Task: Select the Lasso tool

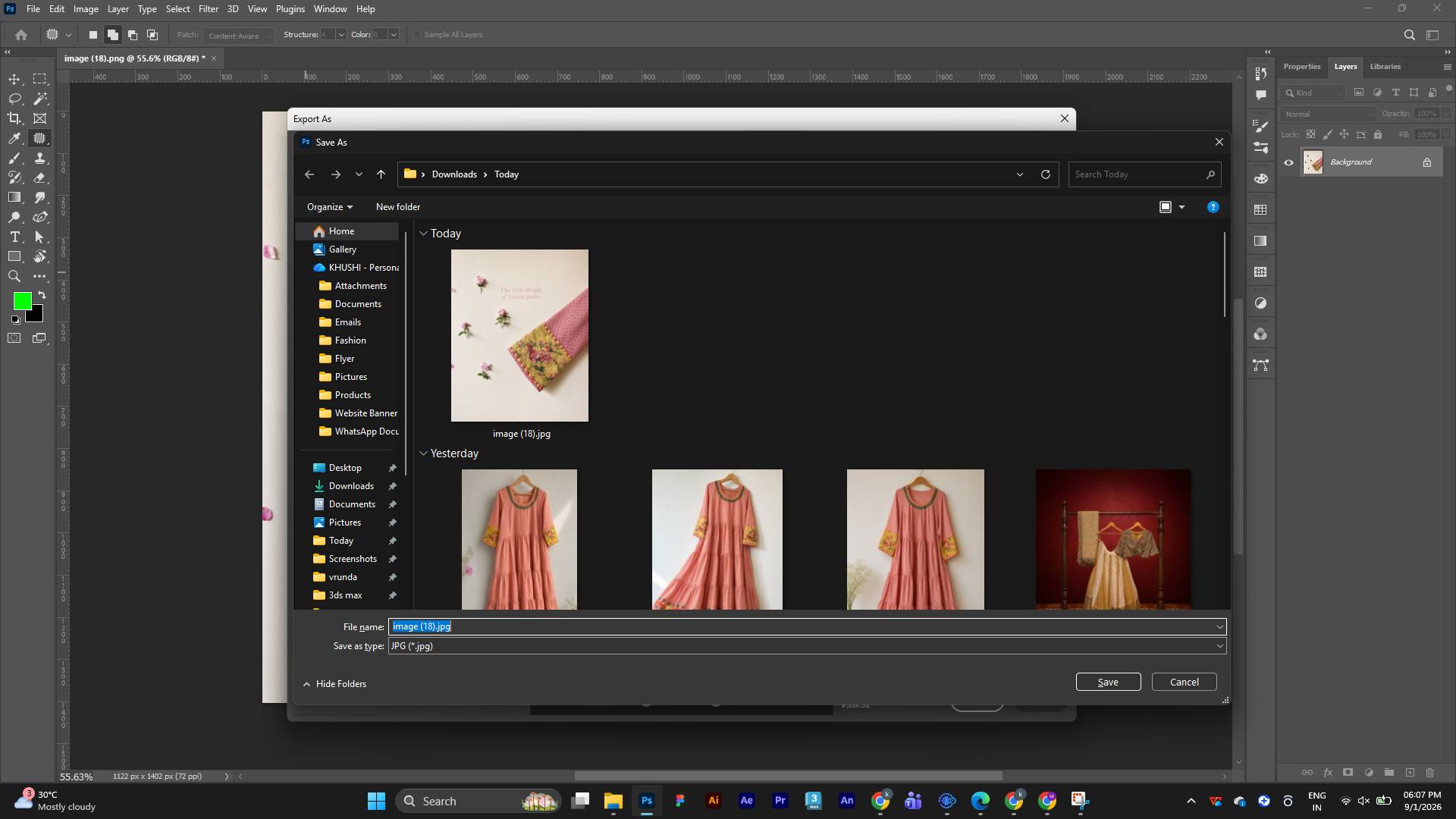Action: [x=14, y=99]
